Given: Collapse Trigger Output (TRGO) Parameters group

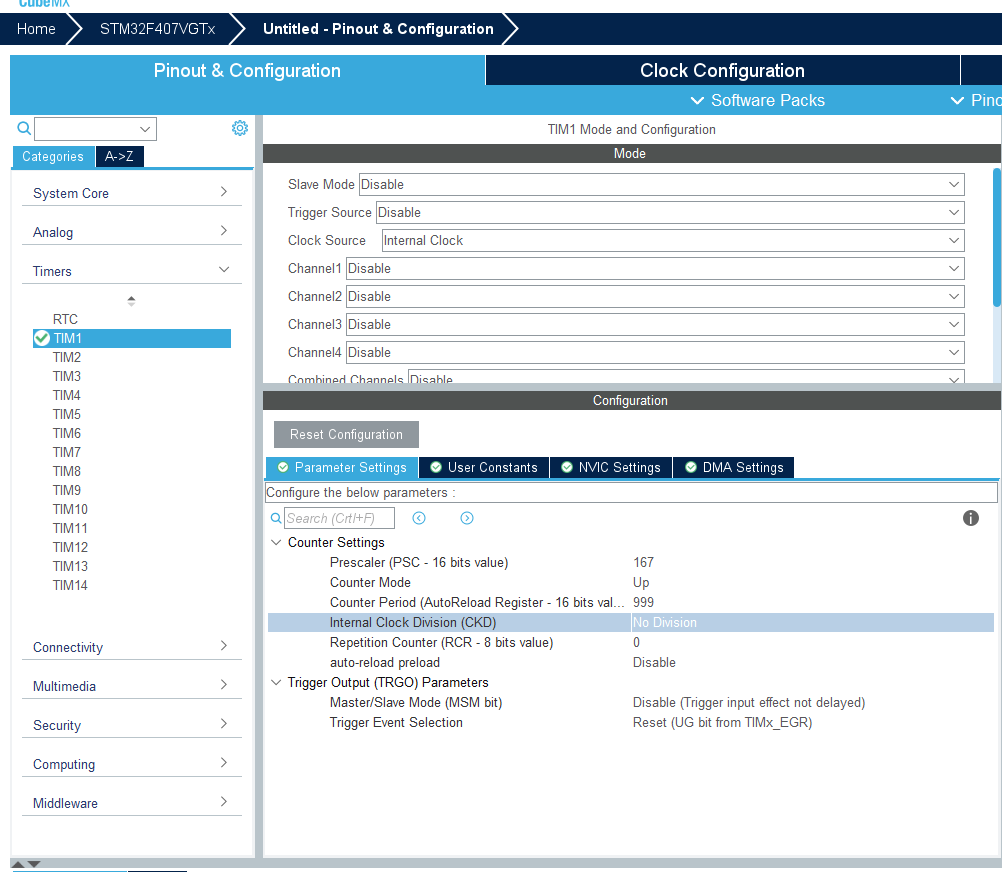Looking at the screenshot, I should point(276,682).
